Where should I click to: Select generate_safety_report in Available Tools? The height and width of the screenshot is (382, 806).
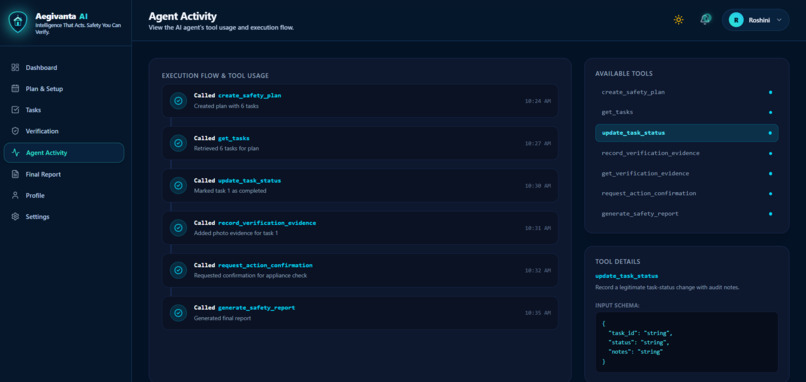pyautogui.click(x=687, y=213)
